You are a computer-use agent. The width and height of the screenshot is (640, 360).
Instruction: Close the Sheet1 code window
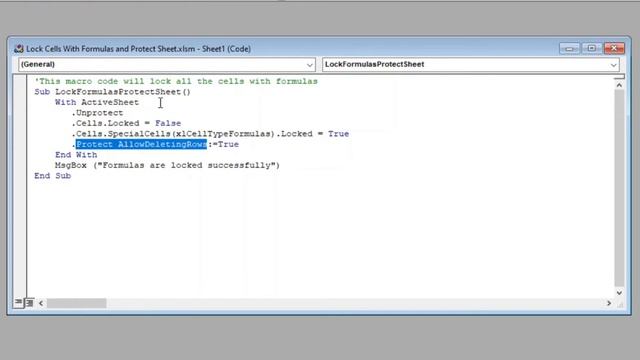(614, 49)
